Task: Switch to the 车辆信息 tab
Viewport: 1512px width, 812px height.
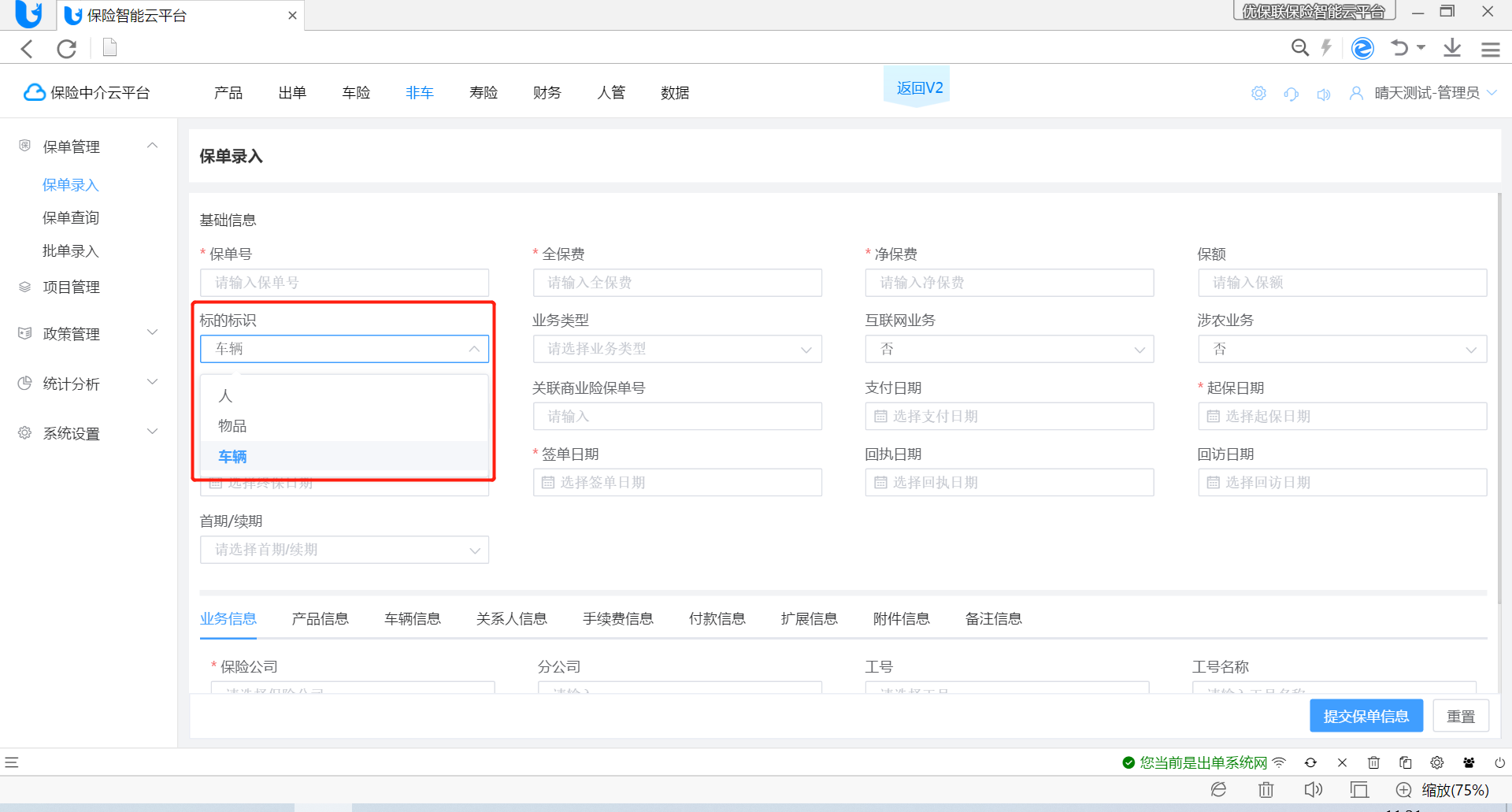Action: (x=413, y=619)
